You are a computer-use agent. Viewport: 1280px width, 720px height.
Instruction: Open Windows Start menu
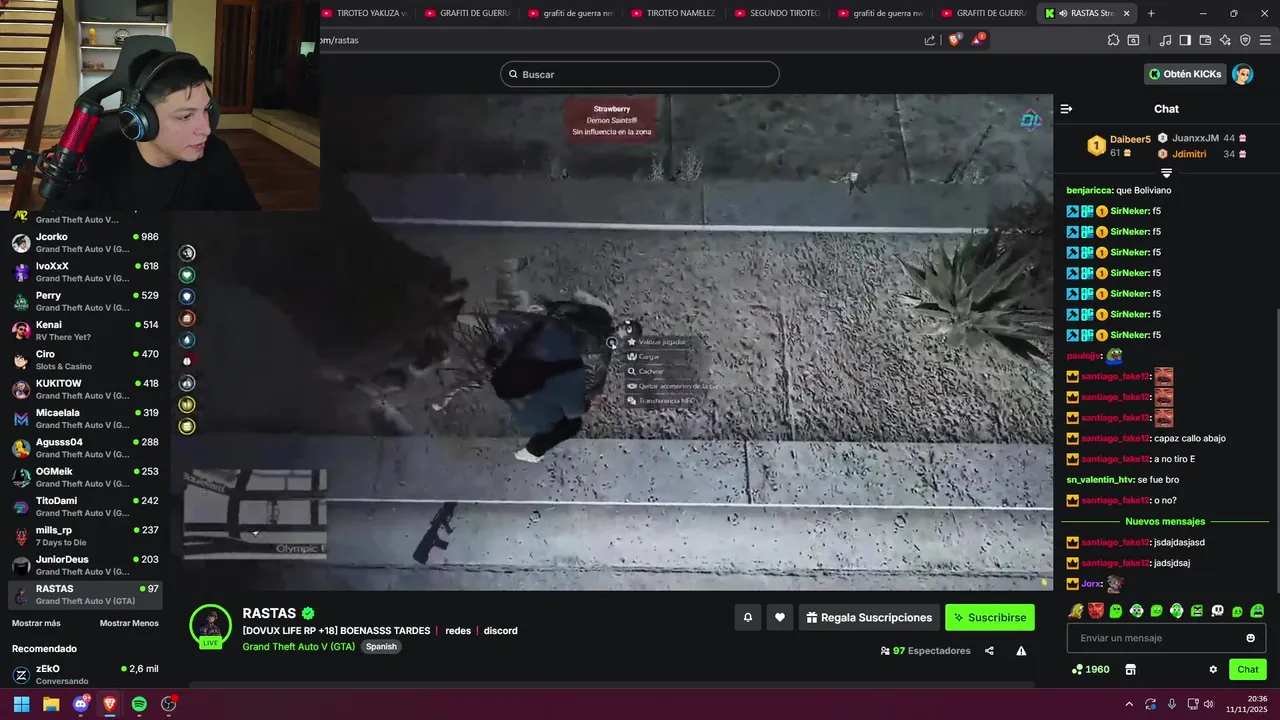[21, 704]
